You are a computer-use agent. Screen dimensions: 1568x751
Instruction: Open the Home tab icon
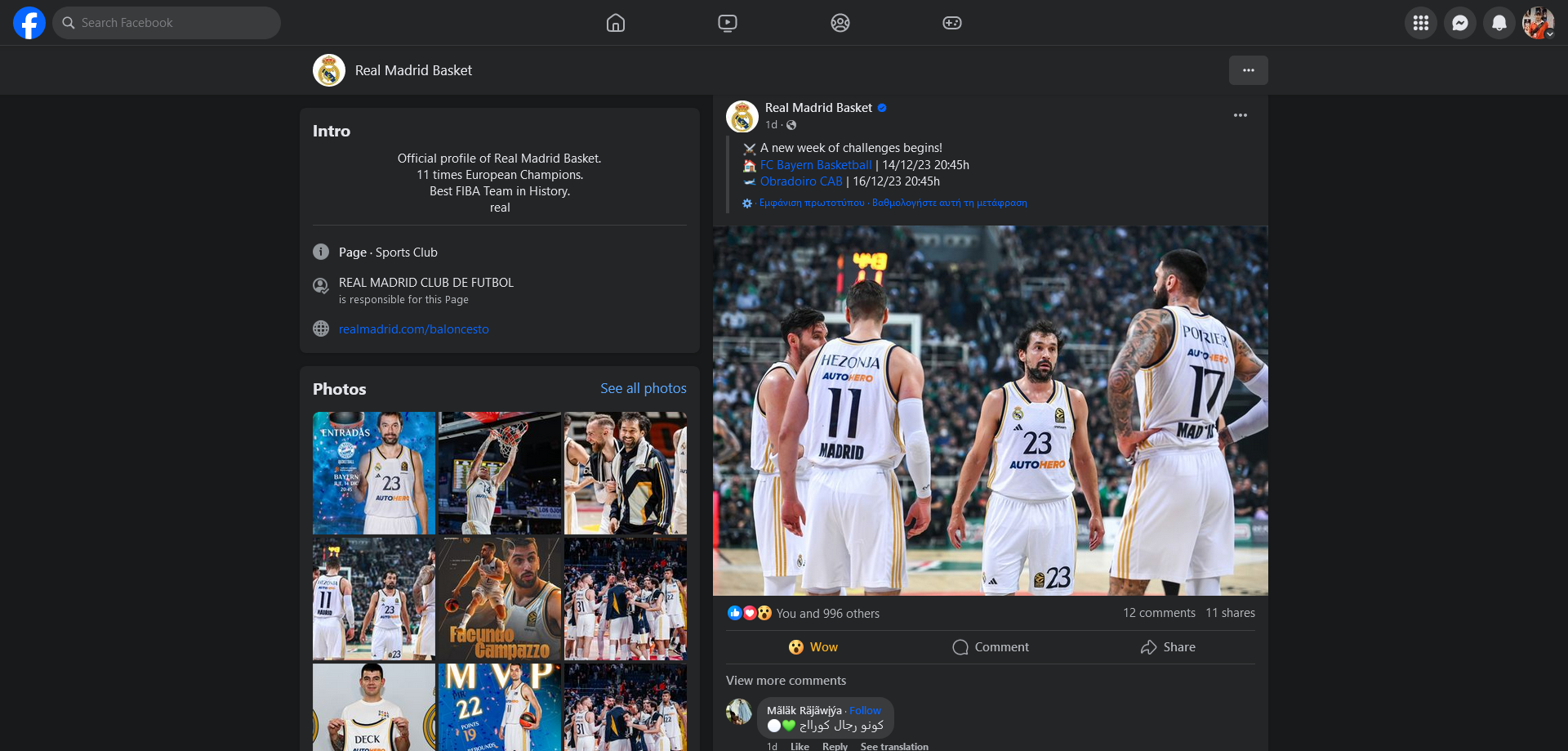pos(616,23)
